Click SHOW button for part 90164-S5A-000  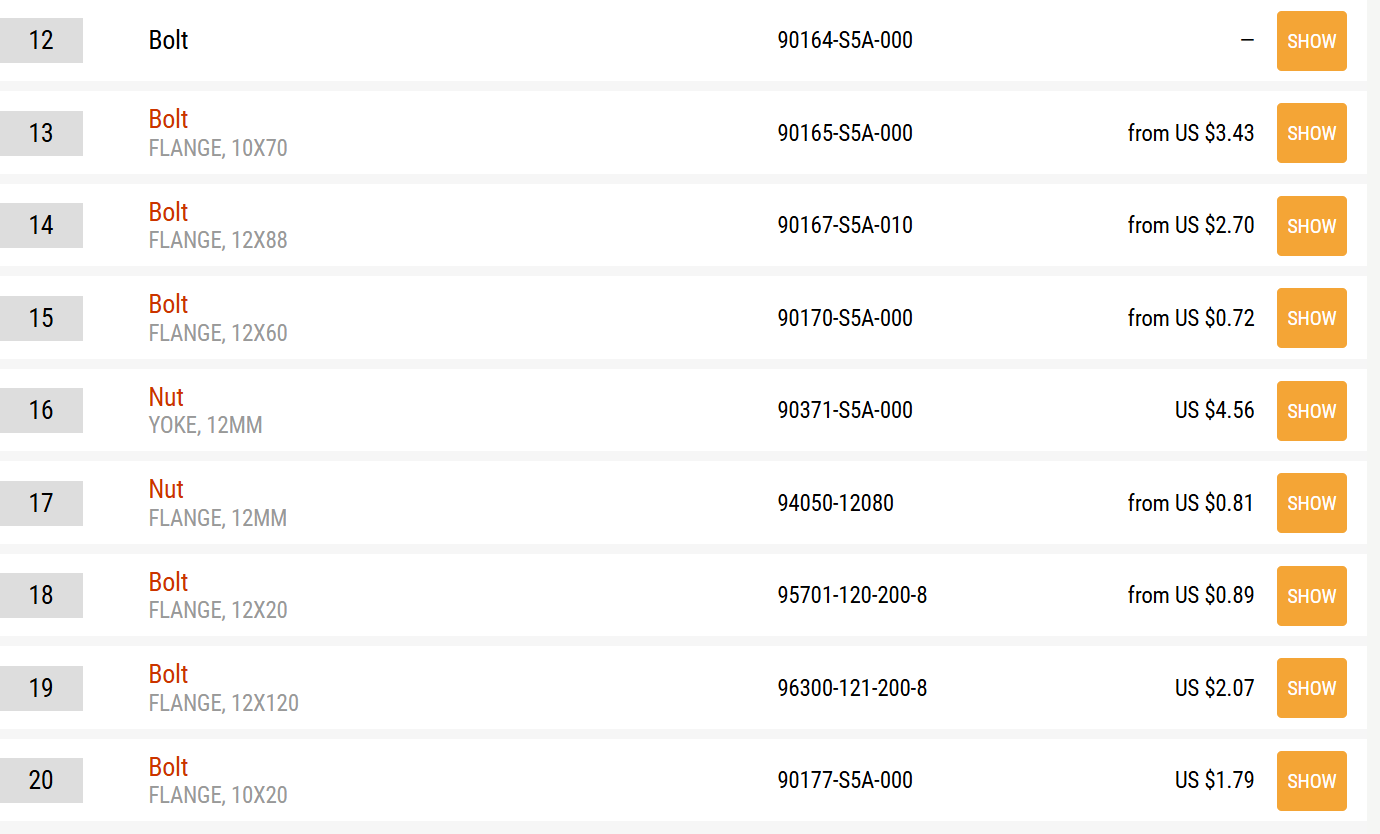pyautogui.click(x=1311, y=41)
